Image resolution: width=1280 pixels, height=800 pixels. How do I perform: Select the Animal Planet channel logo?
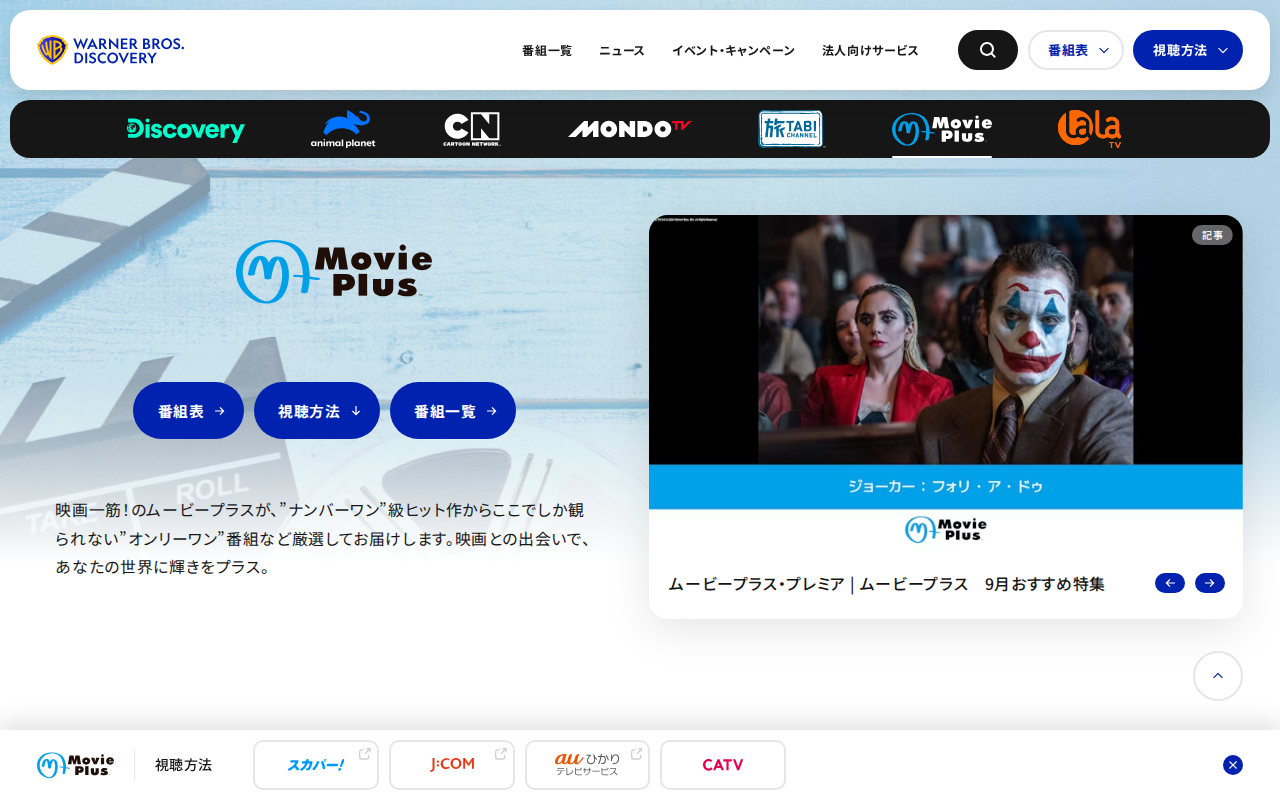(x=343, y=129)
